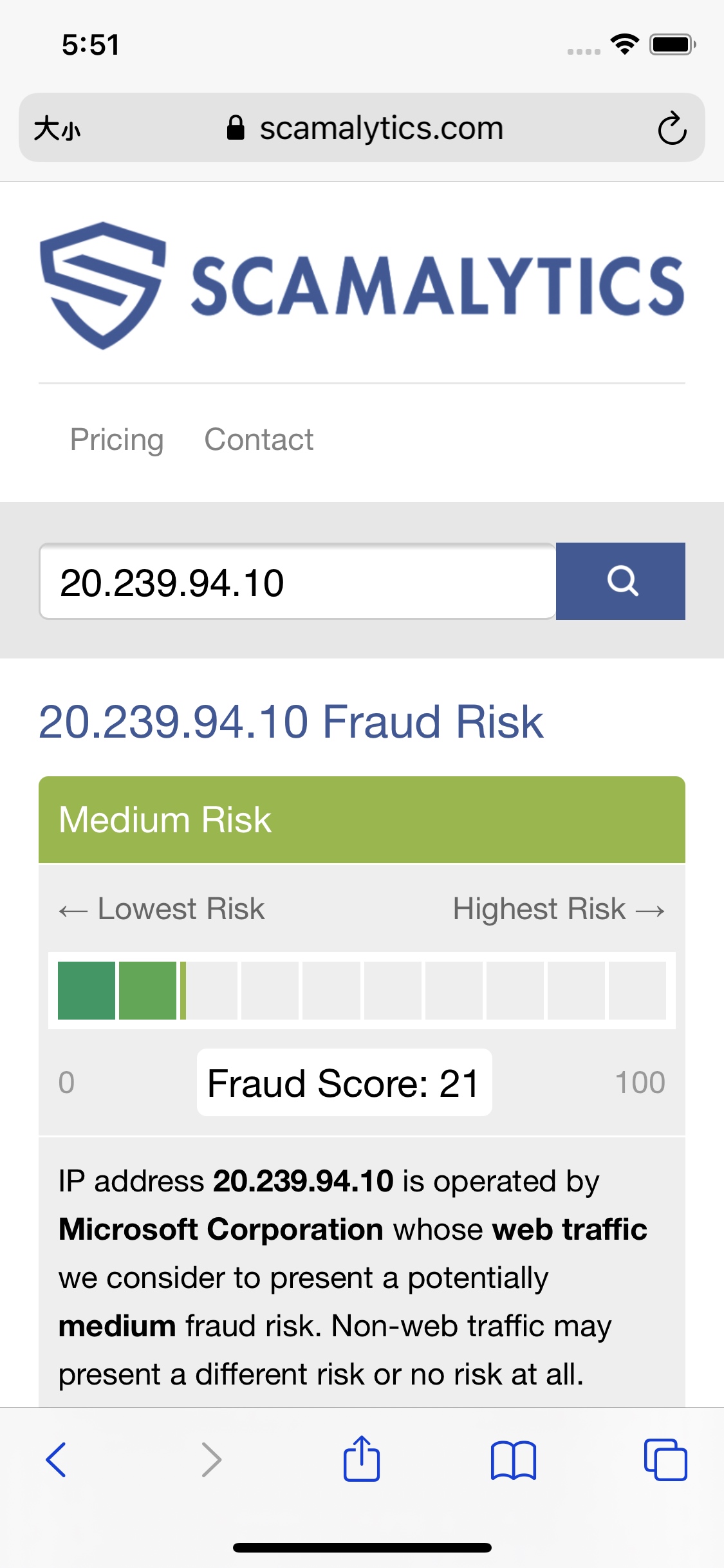The width and height of the screenshot is (724, 1568).
Task: Show all open Safari tabs
Action: click(665, 1459)
